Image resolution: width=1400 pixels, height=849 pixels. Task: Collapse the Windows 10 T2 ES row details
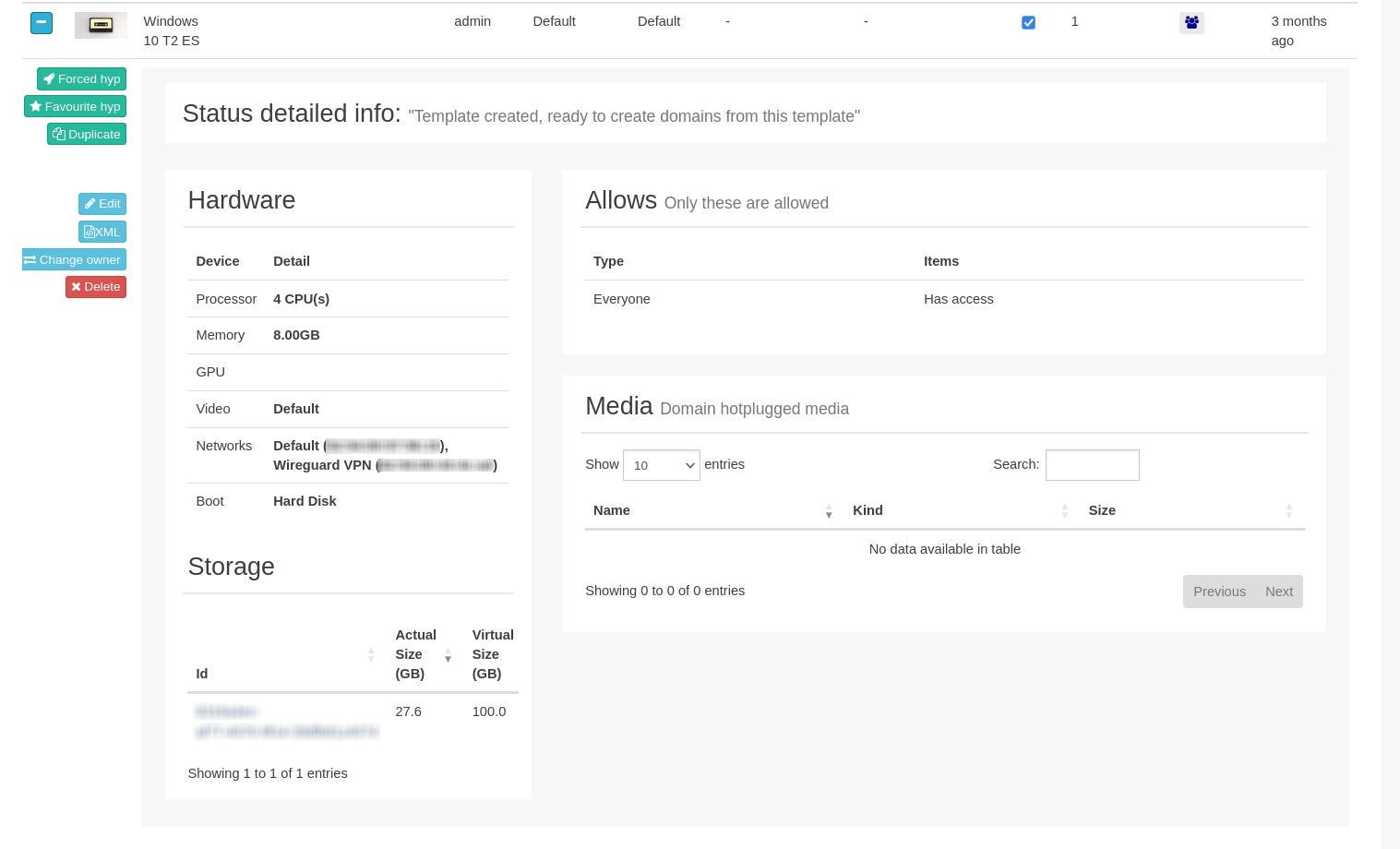pos(42,23)
